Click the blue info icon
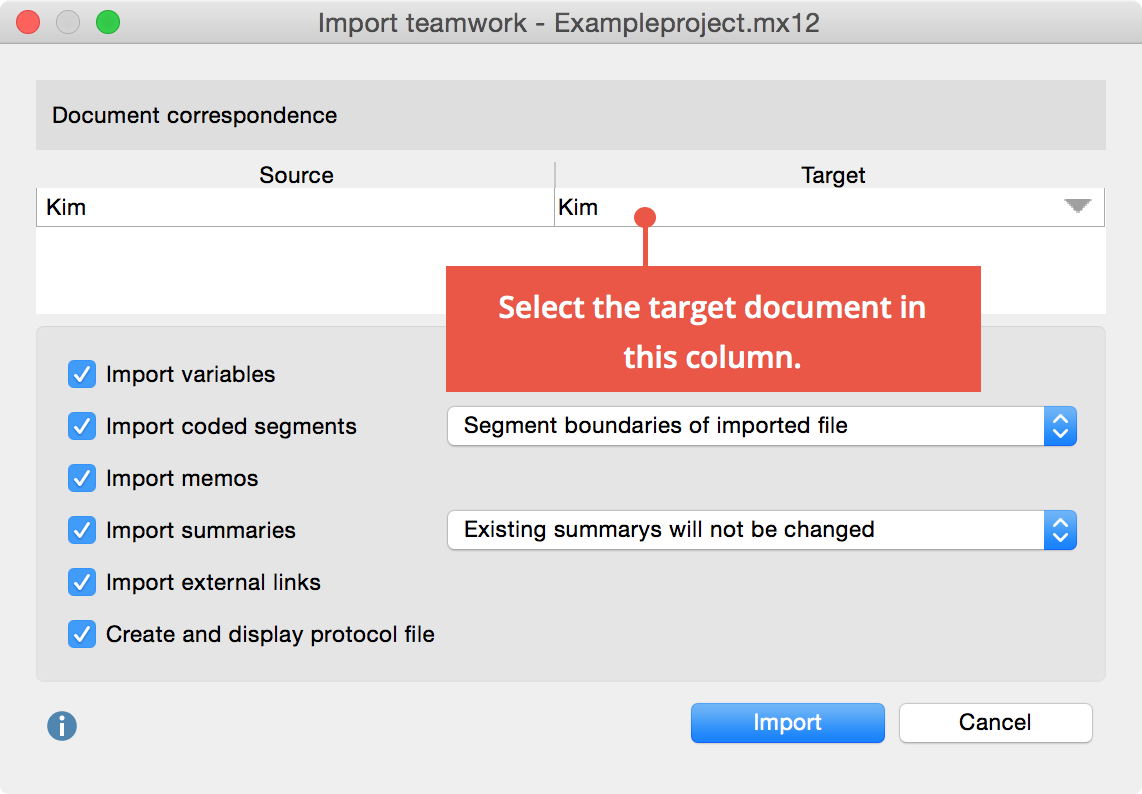 pyautogui.click(x=62, y=726)
